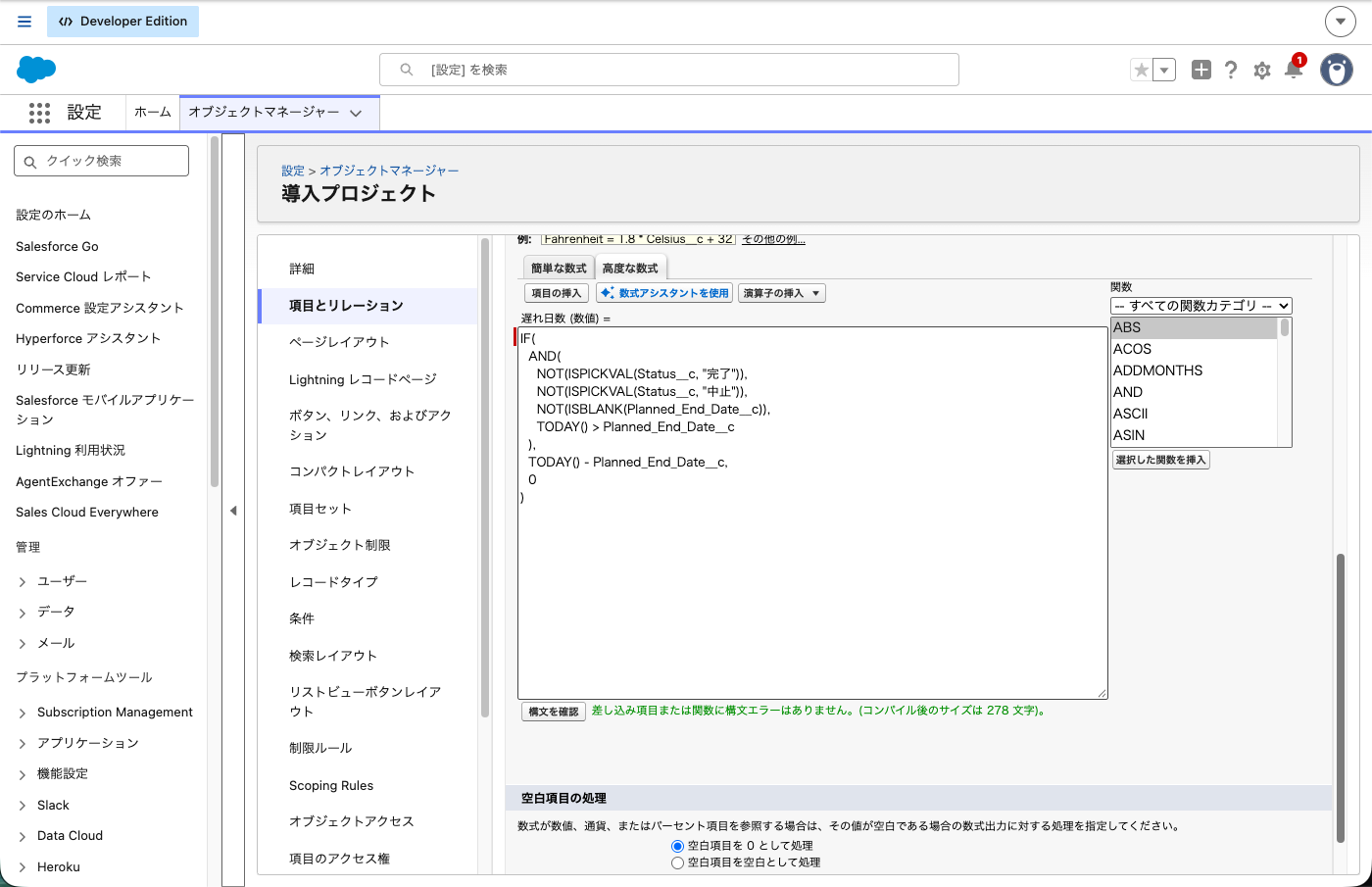Open the すべての関数カテゴリ dropdown

pos(1201,306)
